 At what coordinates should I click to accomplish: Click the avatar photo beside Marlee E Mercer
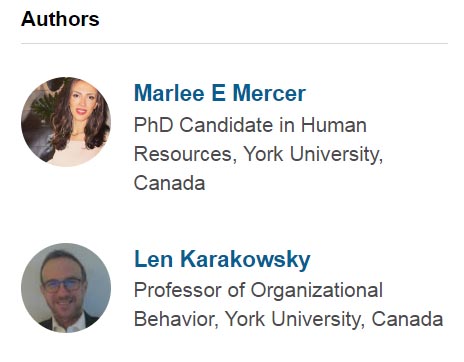coord(66,122)
